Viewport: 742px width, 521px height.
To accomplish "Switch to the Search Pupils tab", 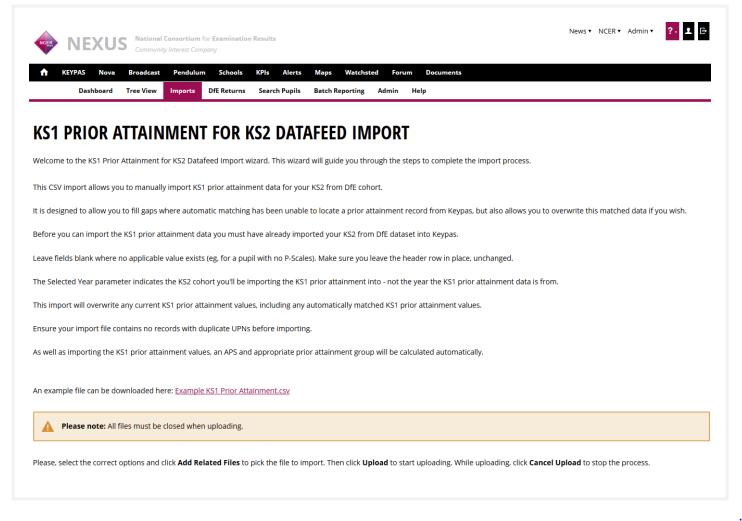I will [x=279, y=90].
